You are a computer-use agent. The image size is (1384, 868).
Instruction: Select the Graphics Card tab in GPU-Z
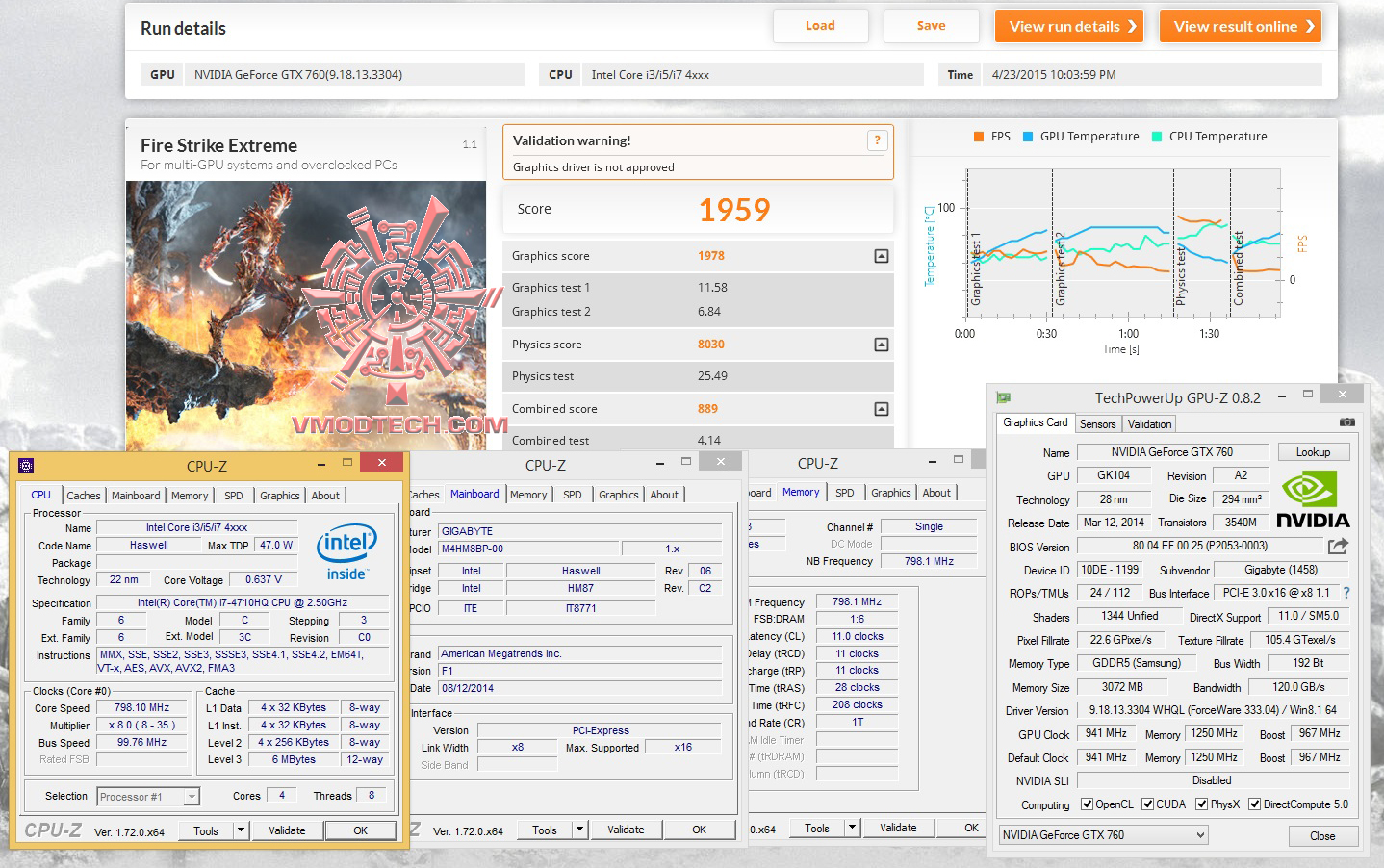[x=1036, y=422]
